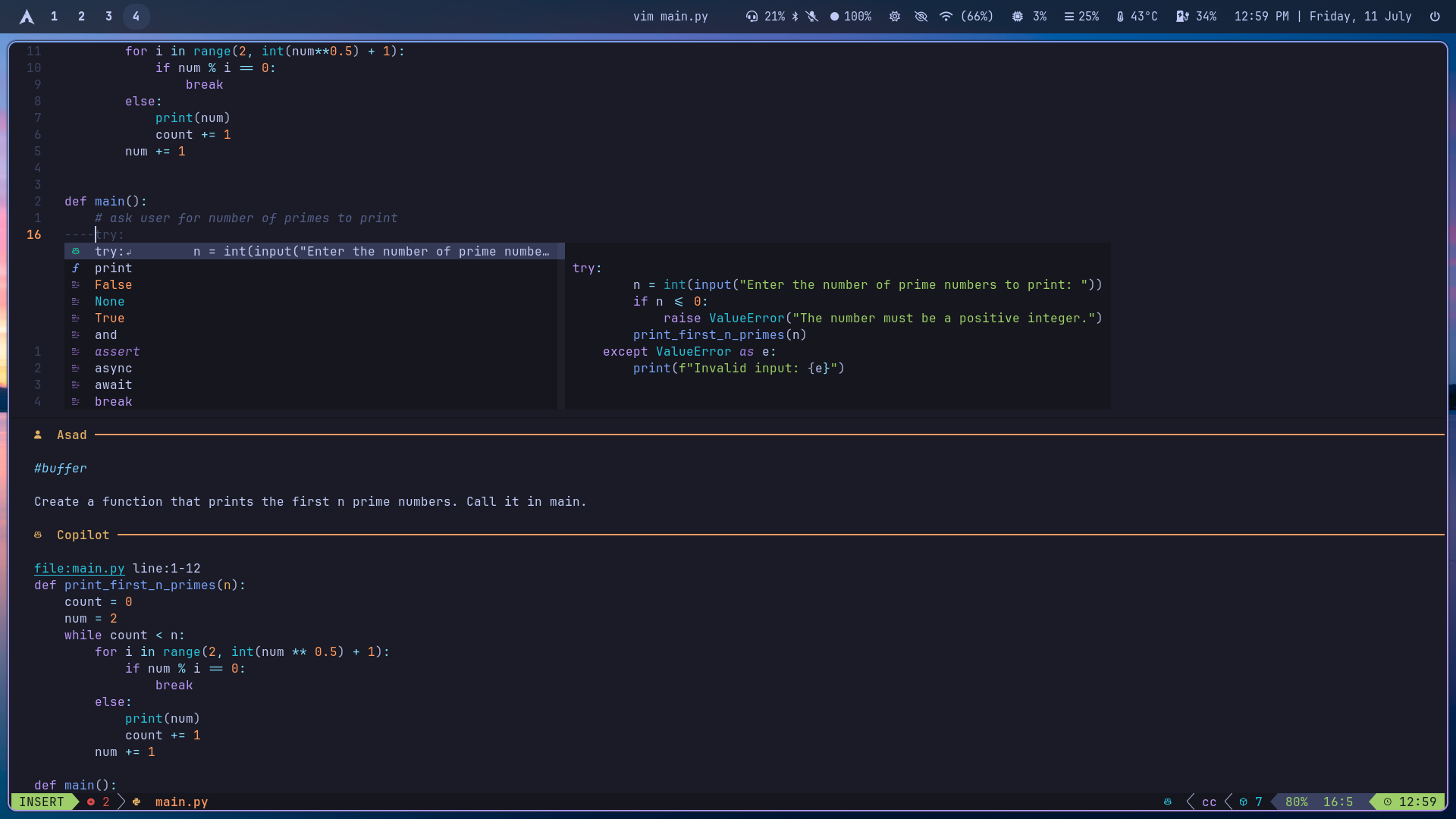Toggle Bluetooth from the top bar

pyautogui.click(x=795, y=16)
